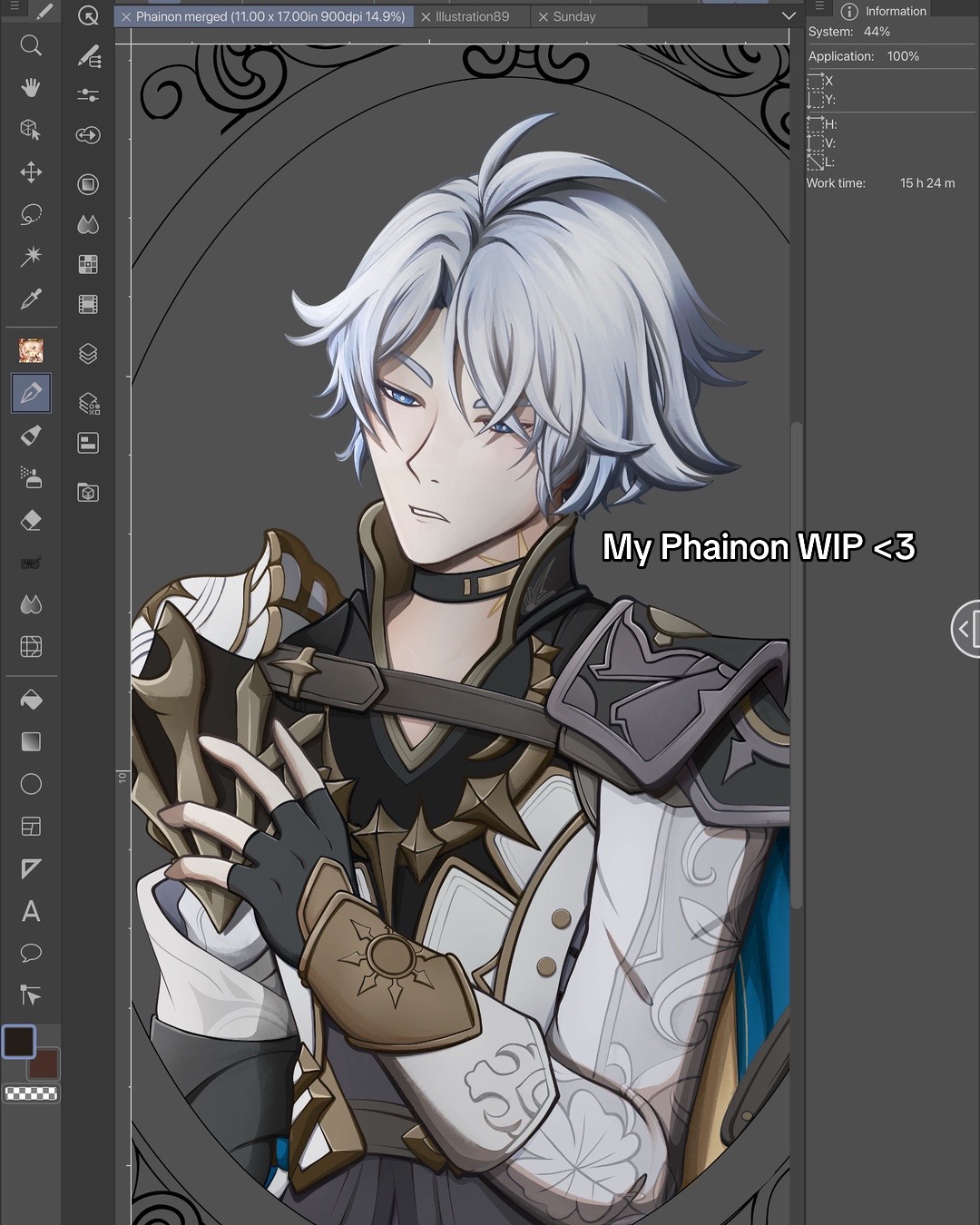Open the Tool Property sliders palette
Image resolution: width=980 pixels, height=1225 pixels.
[x=88, y=94]
